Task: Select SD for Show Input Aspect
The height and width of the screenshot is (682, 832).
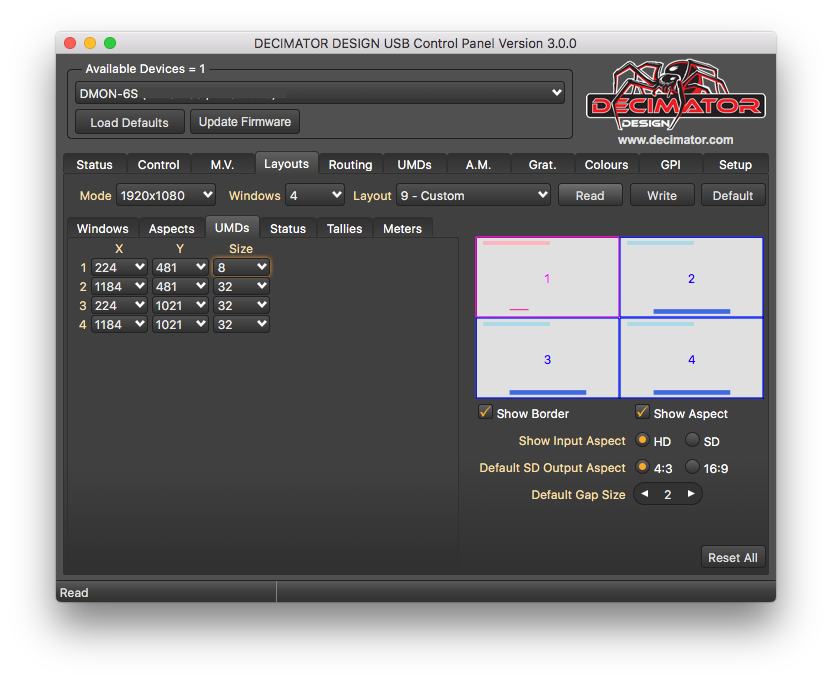Action: point(692,440)
